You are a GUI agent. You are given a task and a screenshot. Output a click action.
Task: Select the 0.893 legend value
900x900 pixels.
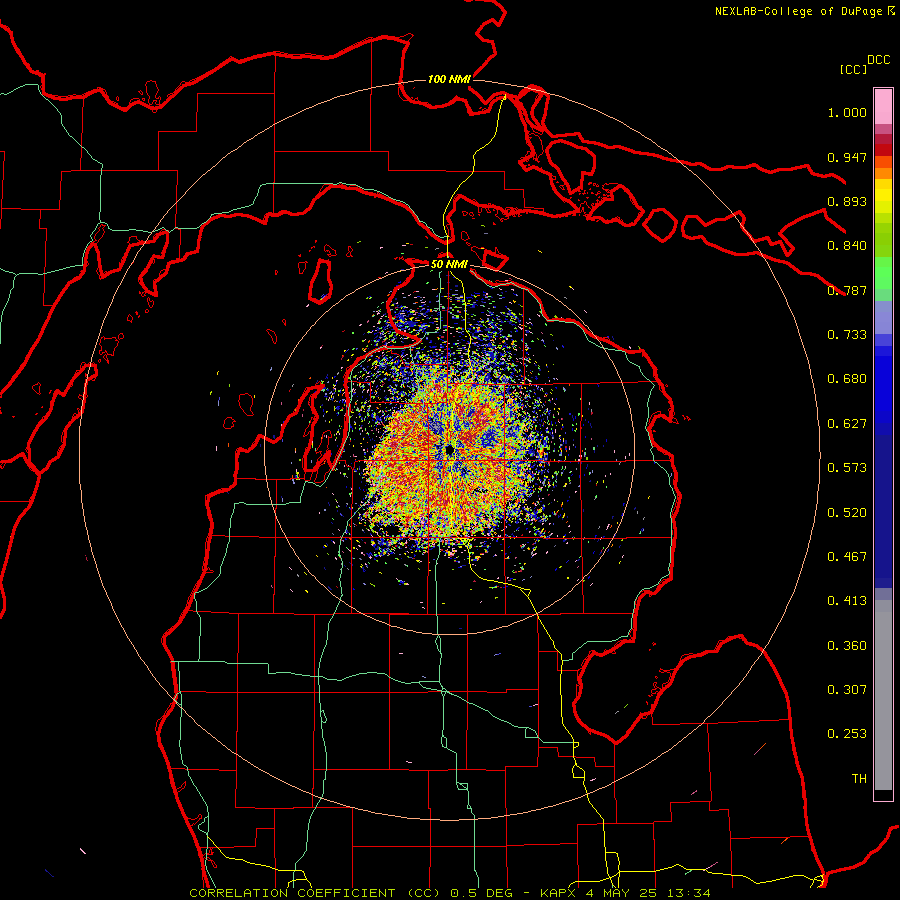[x=847, y=201]
